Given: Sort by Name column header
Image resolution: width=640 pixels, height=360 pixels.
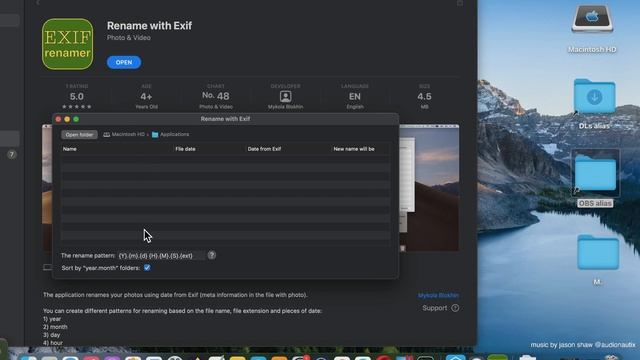Looking at the screenshot, I should [x=70, y=149].
